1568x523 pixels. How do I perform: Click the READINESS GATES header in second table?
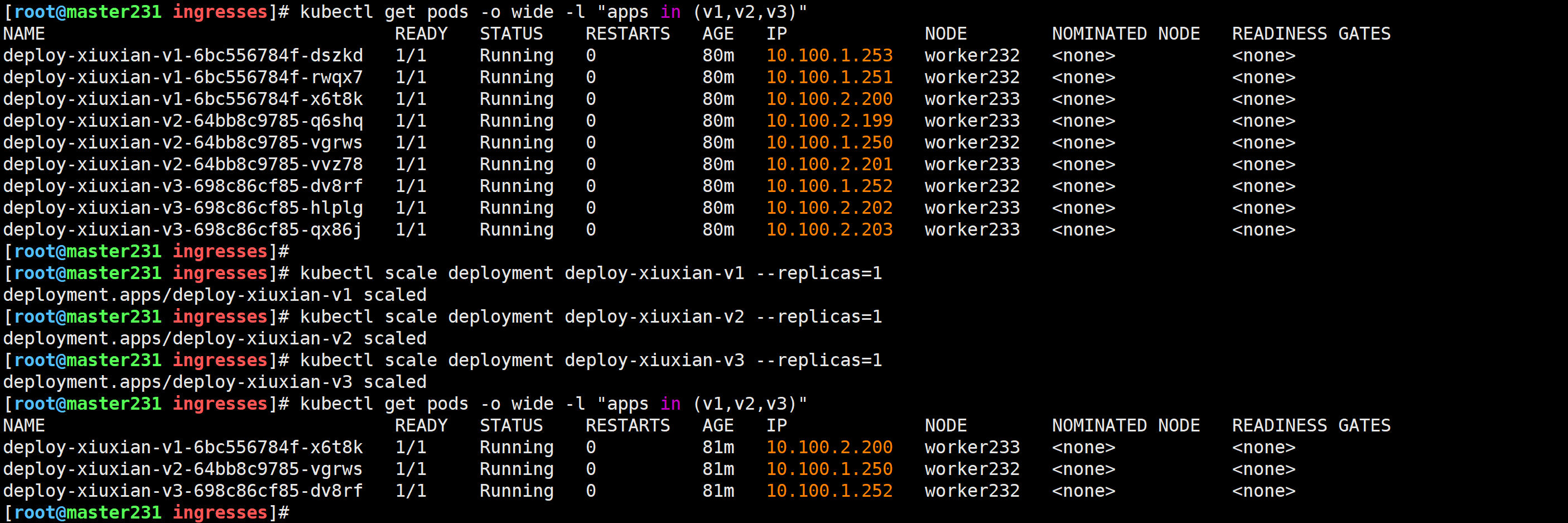(x=1311, y=425)
